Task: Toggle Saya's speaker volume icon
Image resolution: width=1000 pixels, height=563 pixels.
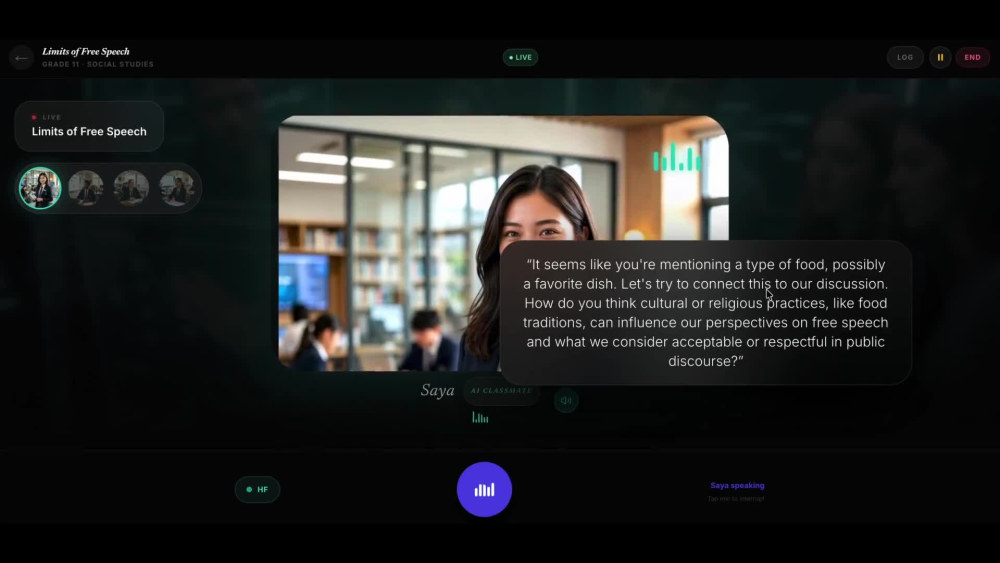Action: click(x=566, y=400)
